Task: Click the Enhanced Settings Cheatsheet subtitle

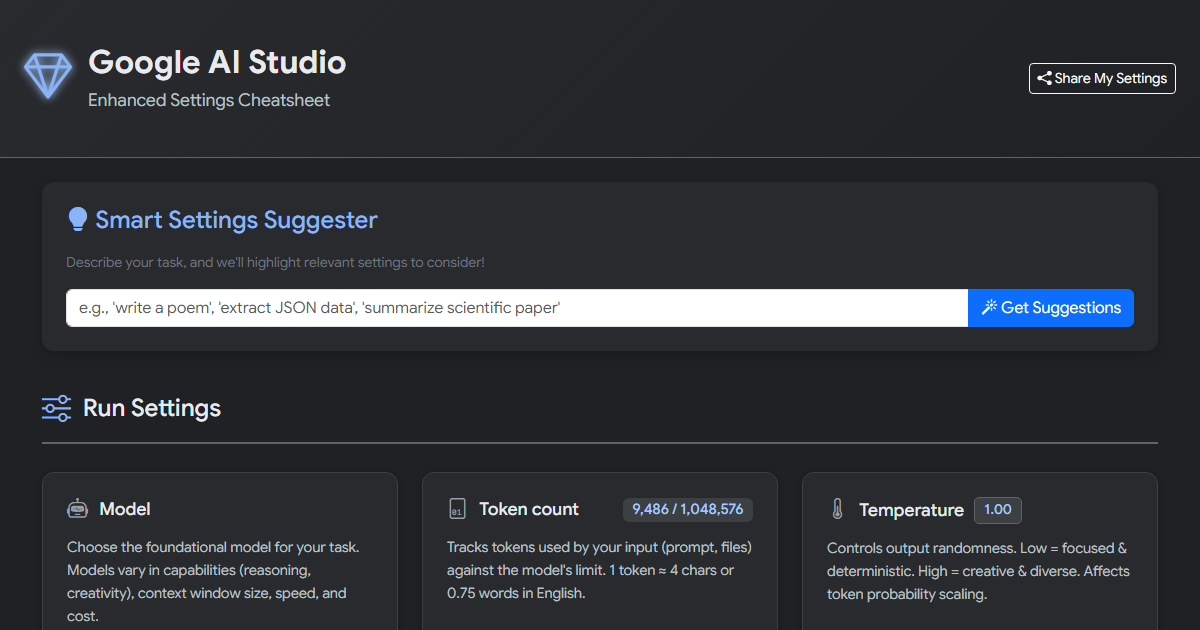Action: pyautogui.click(x=209, y=100)
